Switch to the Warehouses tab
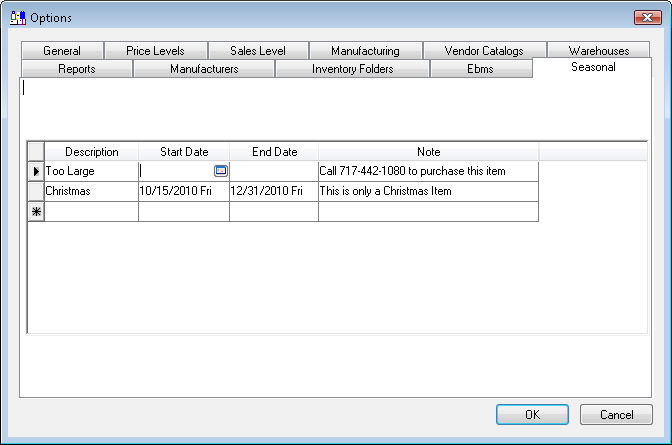The height and width of the screenshot is (445, 672). click(x=599, y=51)
